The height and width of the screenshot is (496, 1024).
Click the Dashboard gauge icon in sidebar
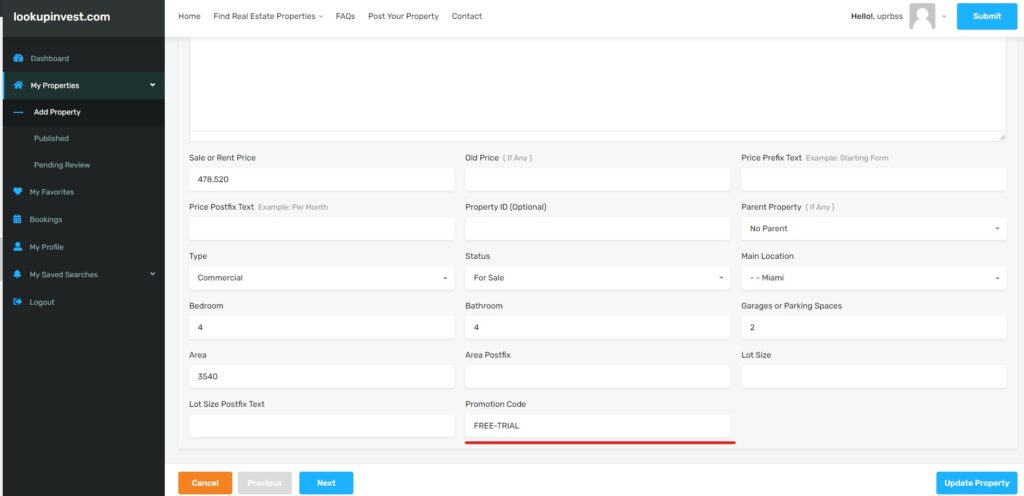coord(18,59)
